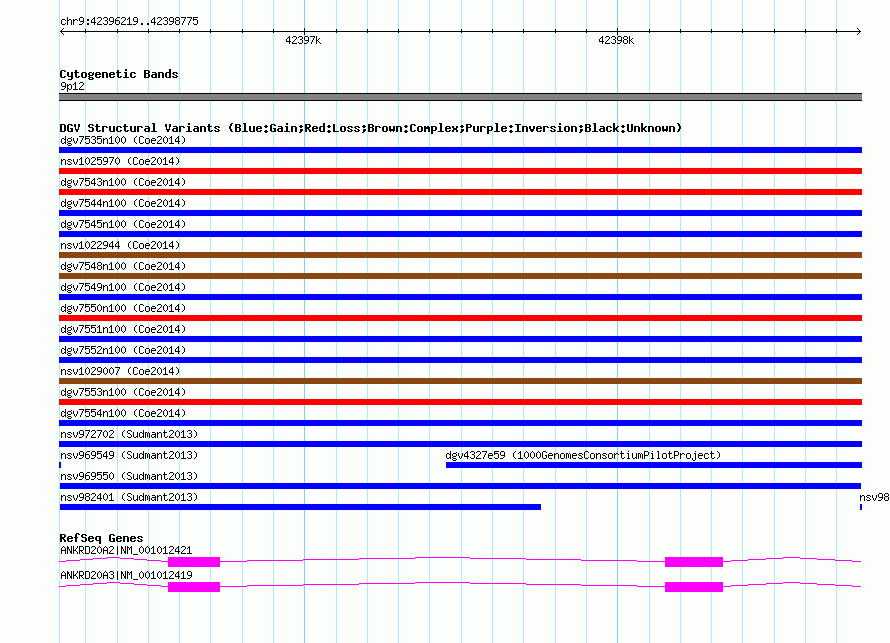Screen dimensions: 890x643
Task: Open the DGV Structural Variants track title
Action: [370, 128]
